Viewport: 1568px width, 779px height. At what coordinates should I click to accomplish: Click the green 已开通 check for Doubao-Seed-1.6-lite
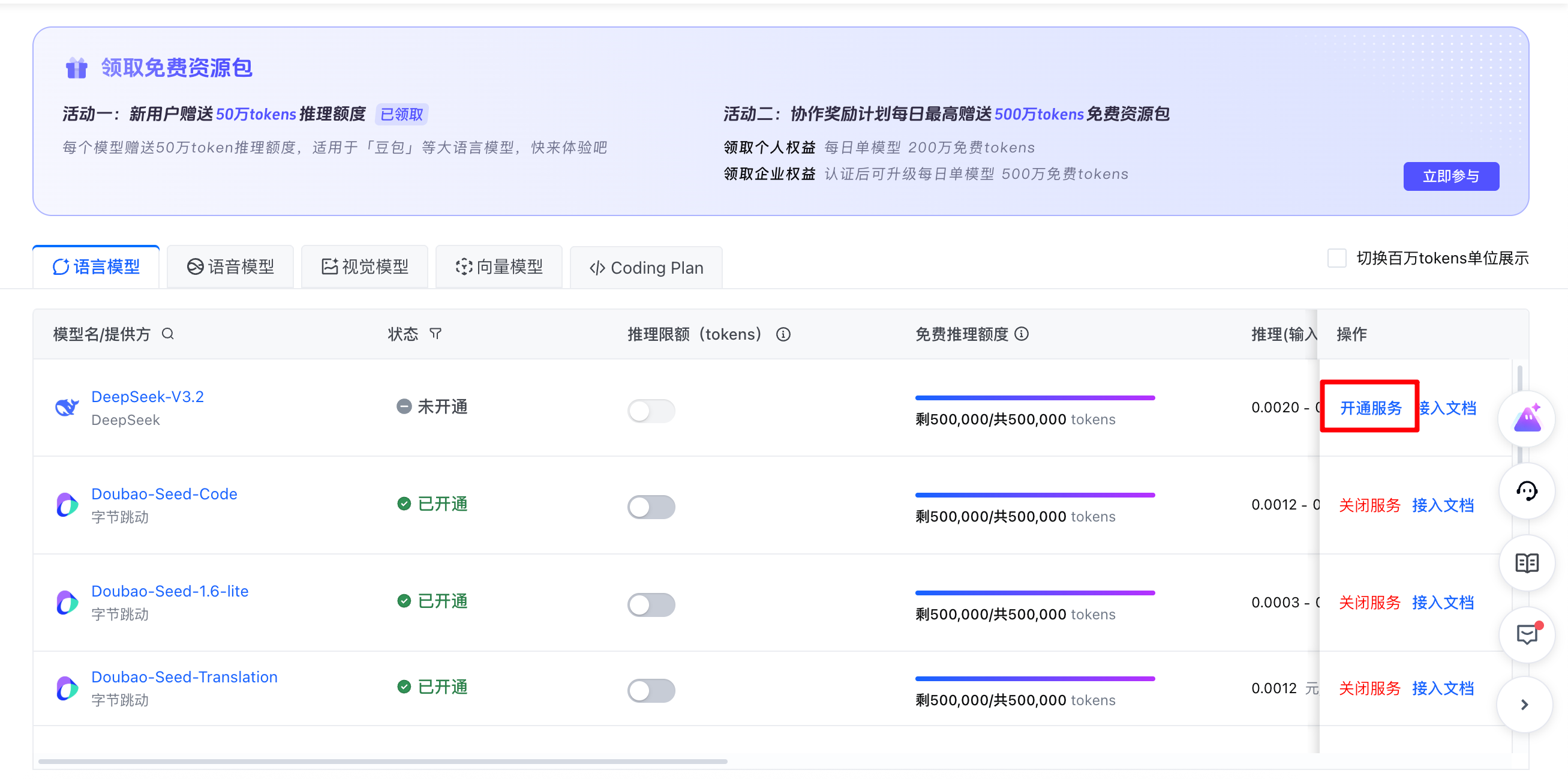[404, 601]
